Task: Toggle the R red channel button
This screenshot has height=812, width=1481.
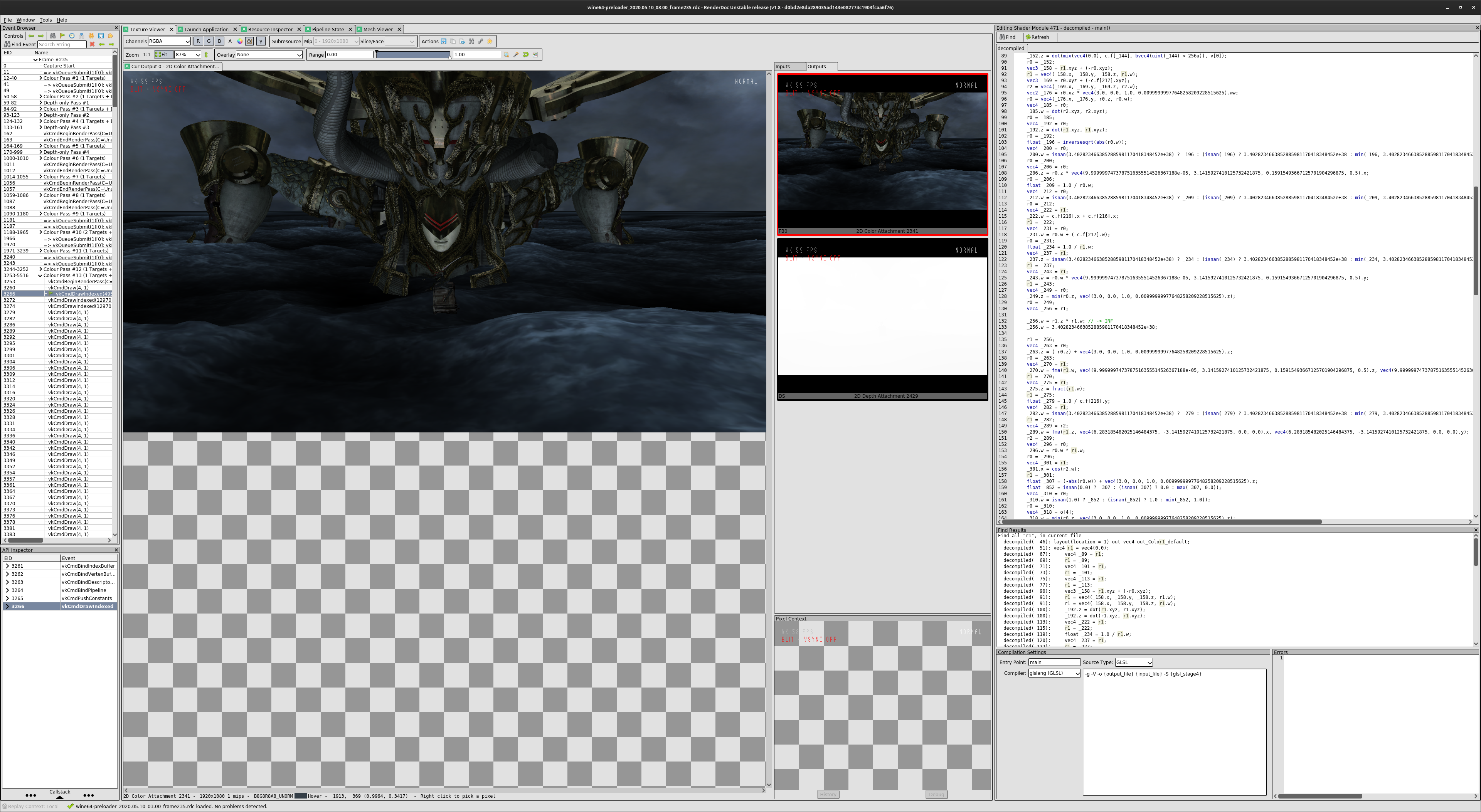Action: click(x=199, y=41)
